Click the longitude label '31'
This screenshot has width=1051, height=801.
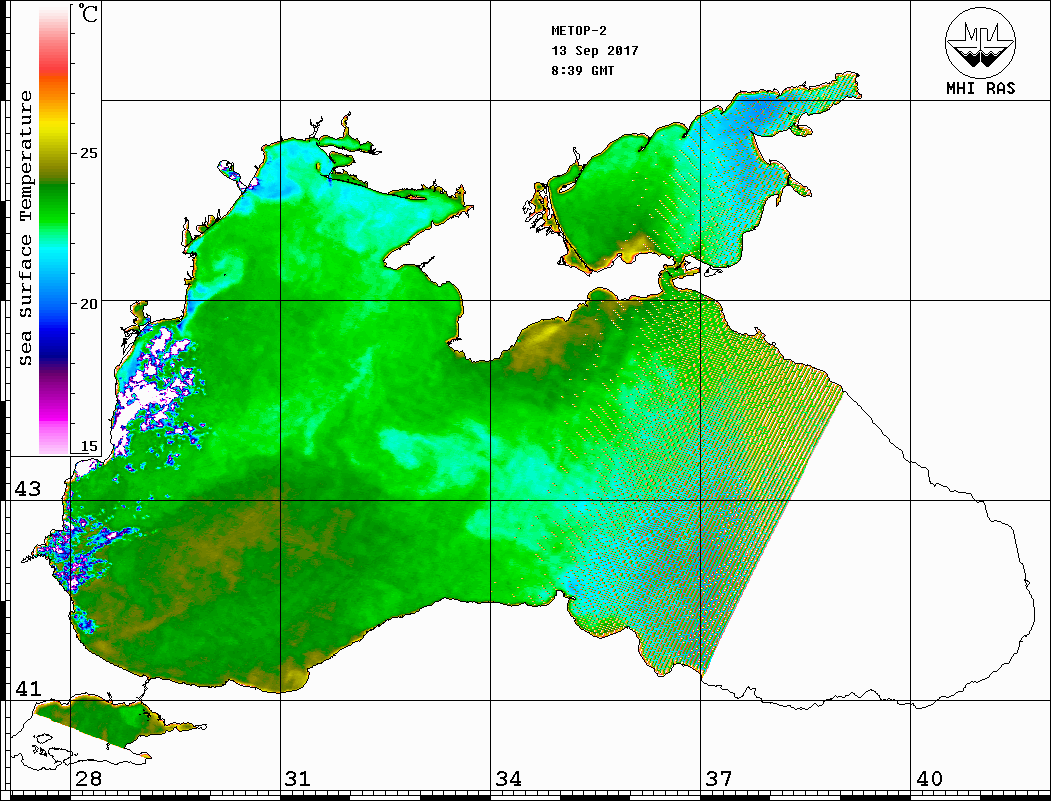298,778
